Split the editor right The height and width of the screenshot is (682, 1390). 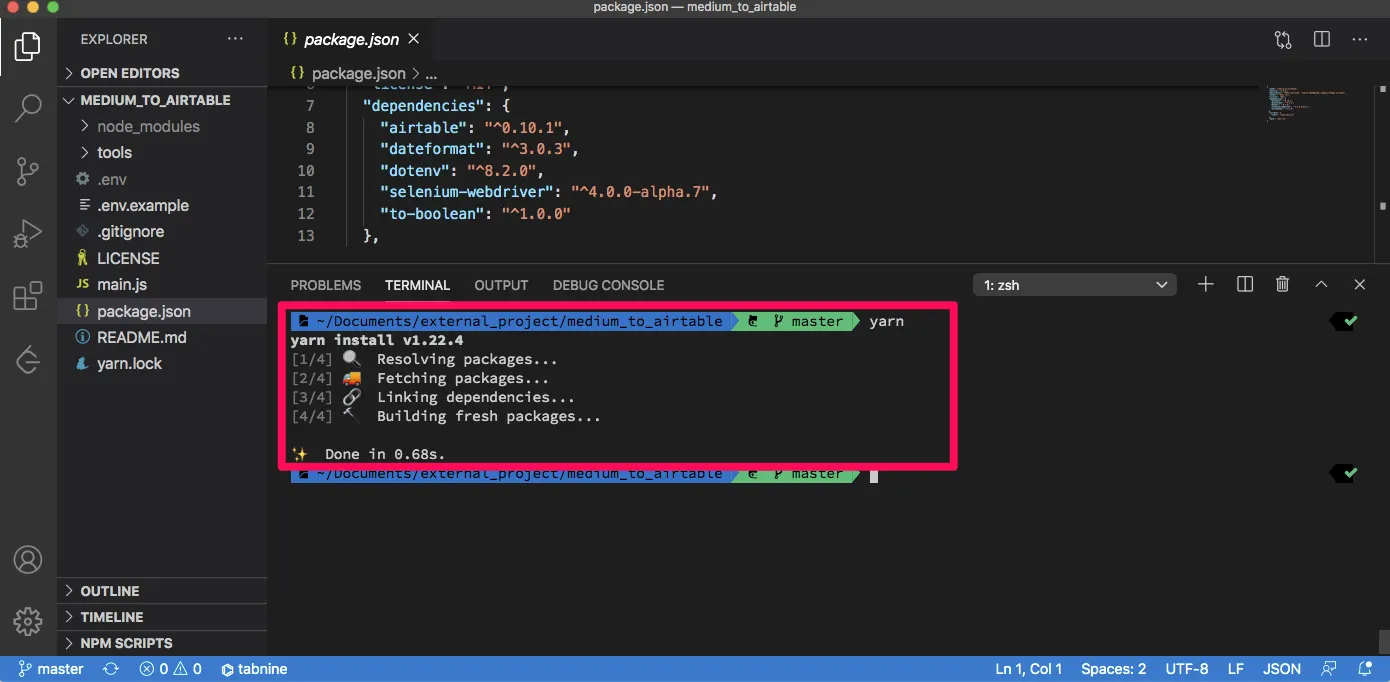click(x=1322, y=39)
